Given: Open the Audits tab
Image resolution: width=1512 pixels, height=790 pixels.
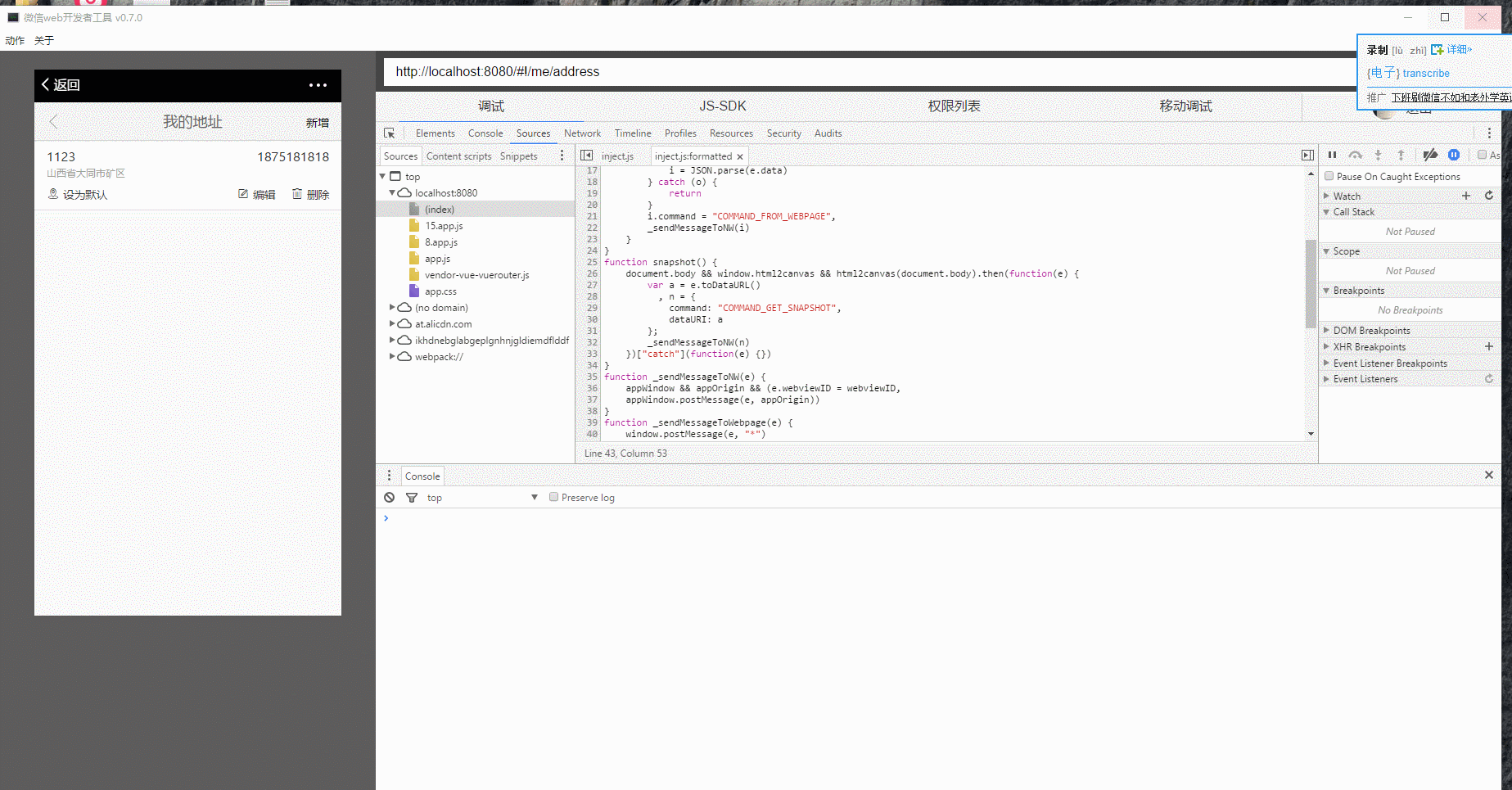Looking at the screenshot, I should coord(828,133).
